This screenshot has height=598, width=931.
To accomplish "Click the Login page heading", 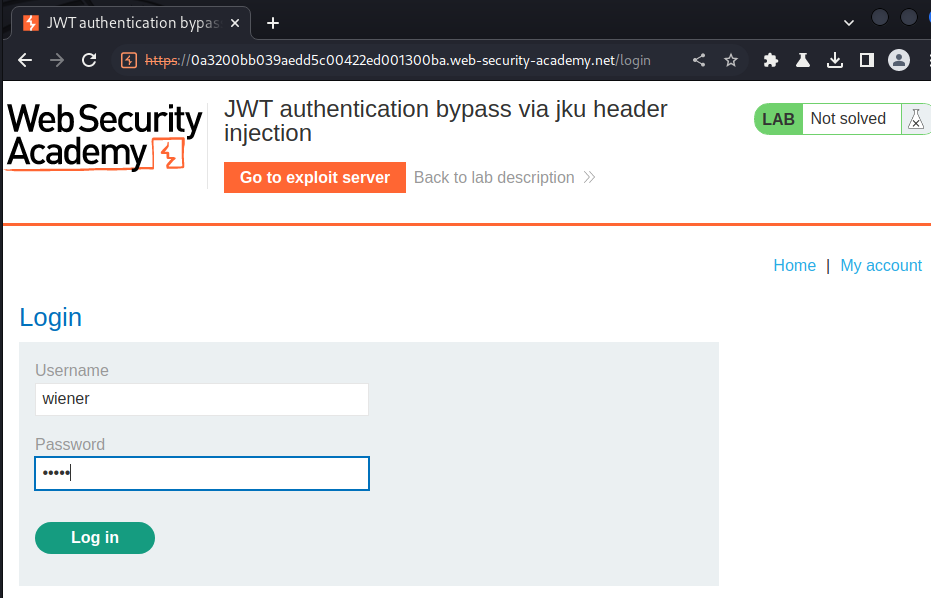I will click(x=50, y=318).
